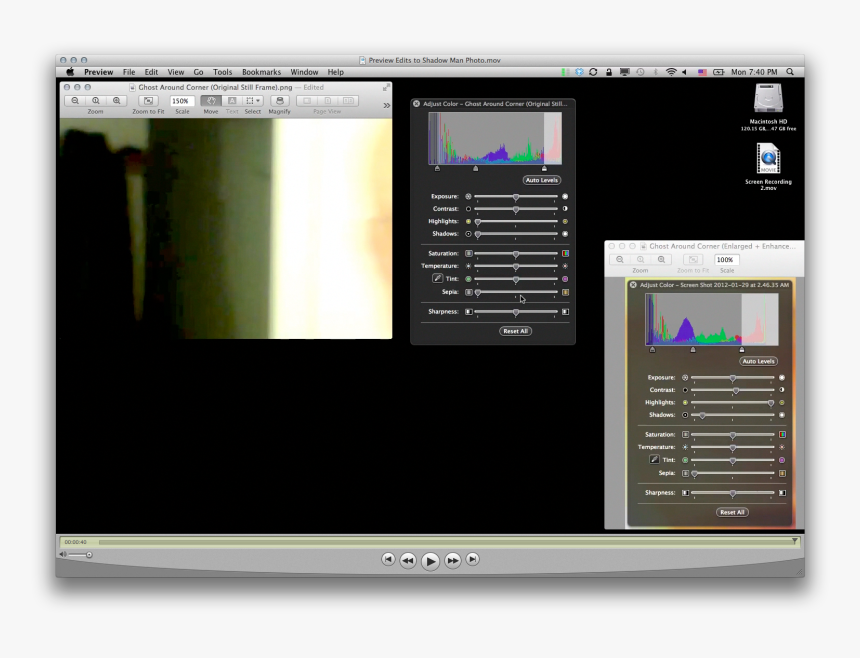The height and width of the screenshot is (658, 860).
Task: Open the Tools menu
Action: coord(222,71)
